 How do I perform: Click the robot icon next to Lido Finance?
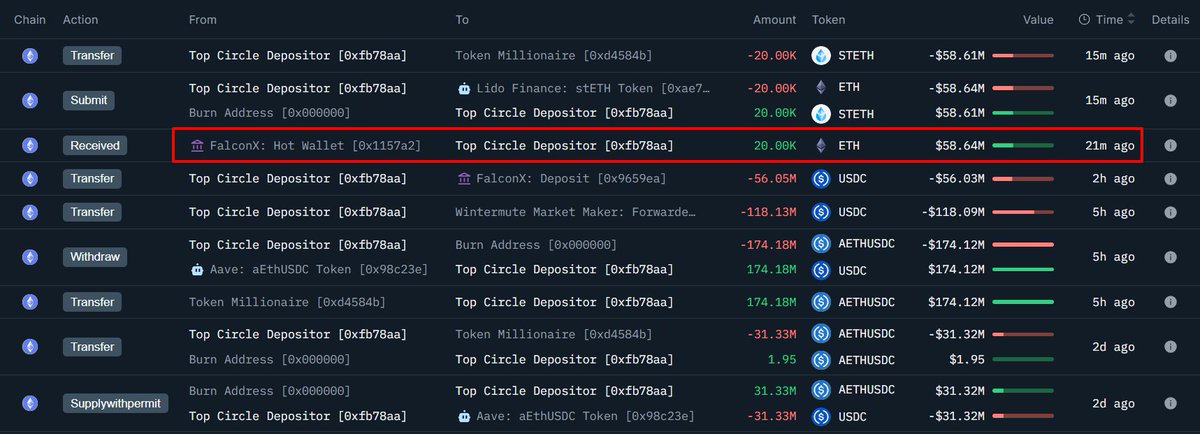coord(463,88)
